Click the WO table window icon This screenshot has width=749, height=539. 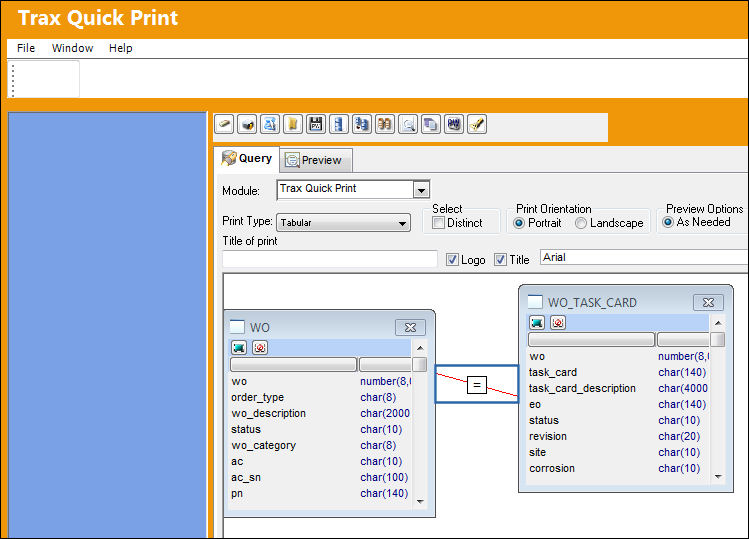[237, 326]
